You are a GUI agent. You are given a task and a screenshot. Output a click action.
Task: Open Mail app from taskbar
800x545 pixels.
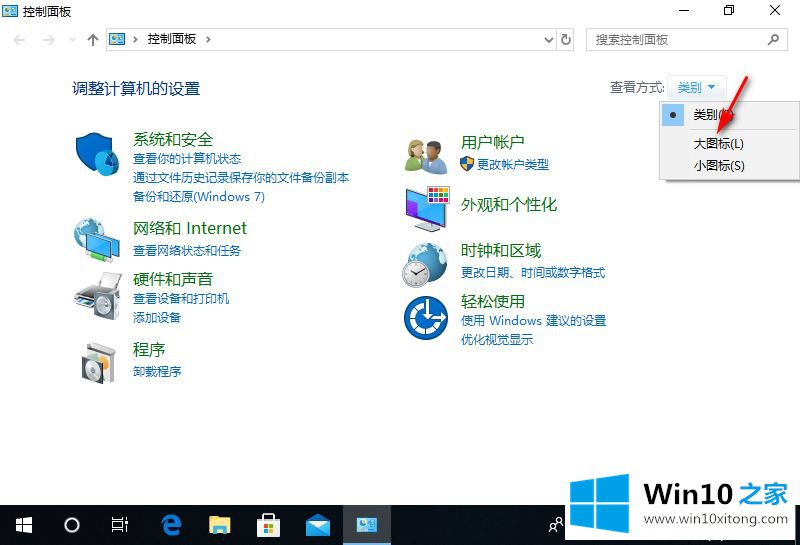click(317, 525)
